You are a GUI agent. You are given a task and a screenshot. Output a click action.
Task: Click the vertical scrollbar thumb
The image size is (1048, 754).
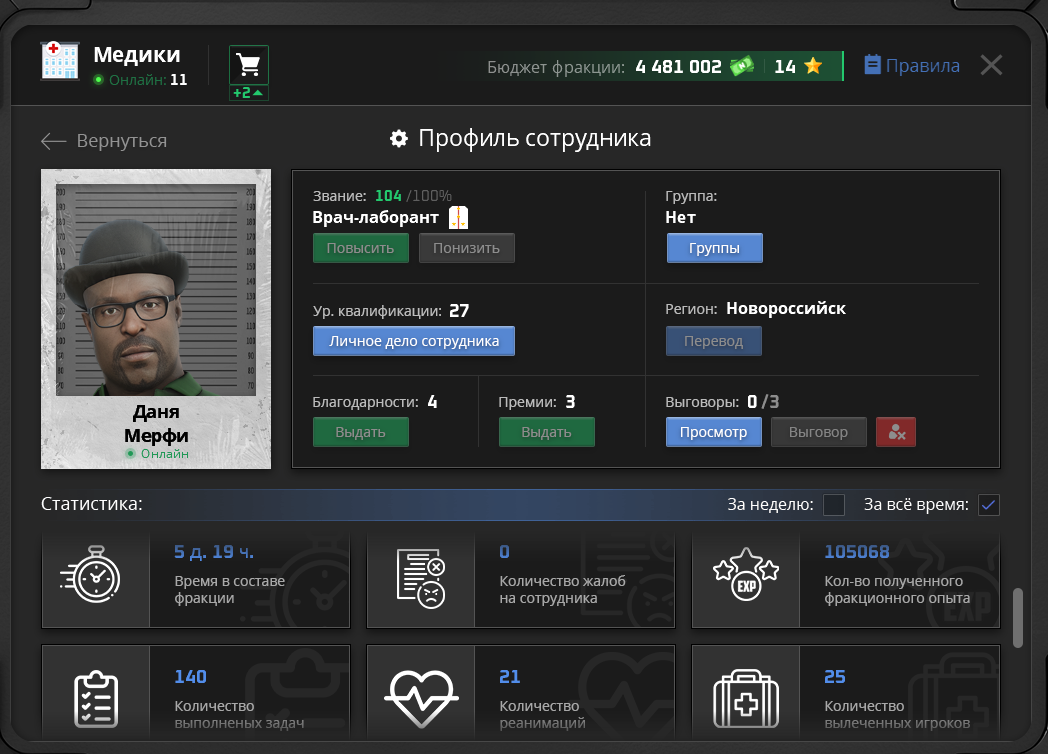coord(1018,617)
